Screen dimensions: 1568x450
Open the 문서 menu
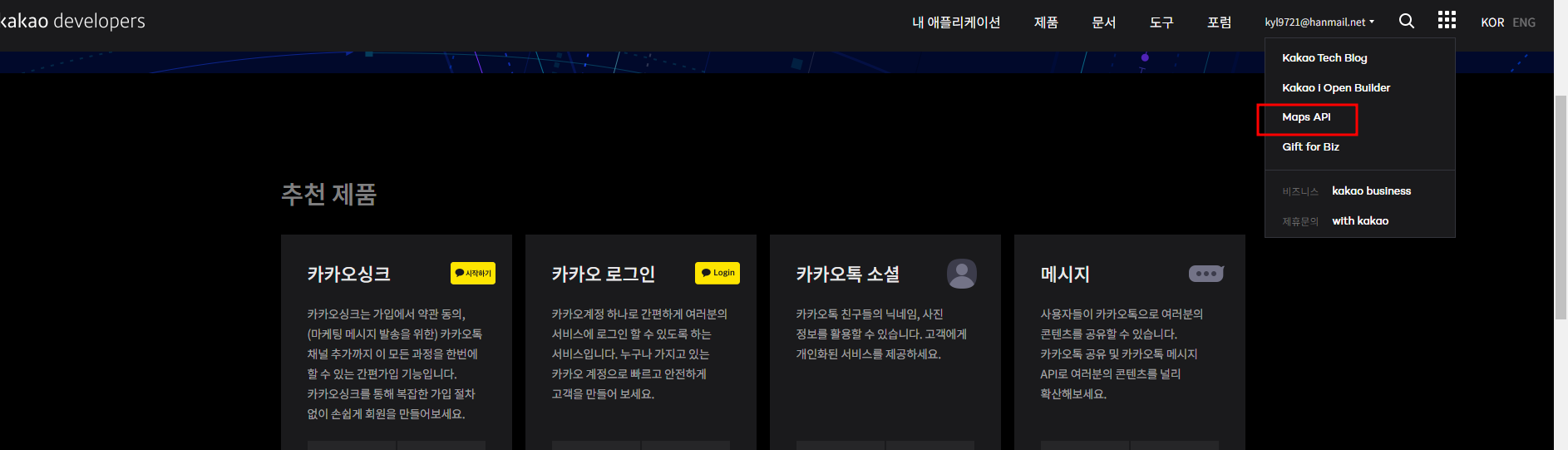pos(1104,22)
